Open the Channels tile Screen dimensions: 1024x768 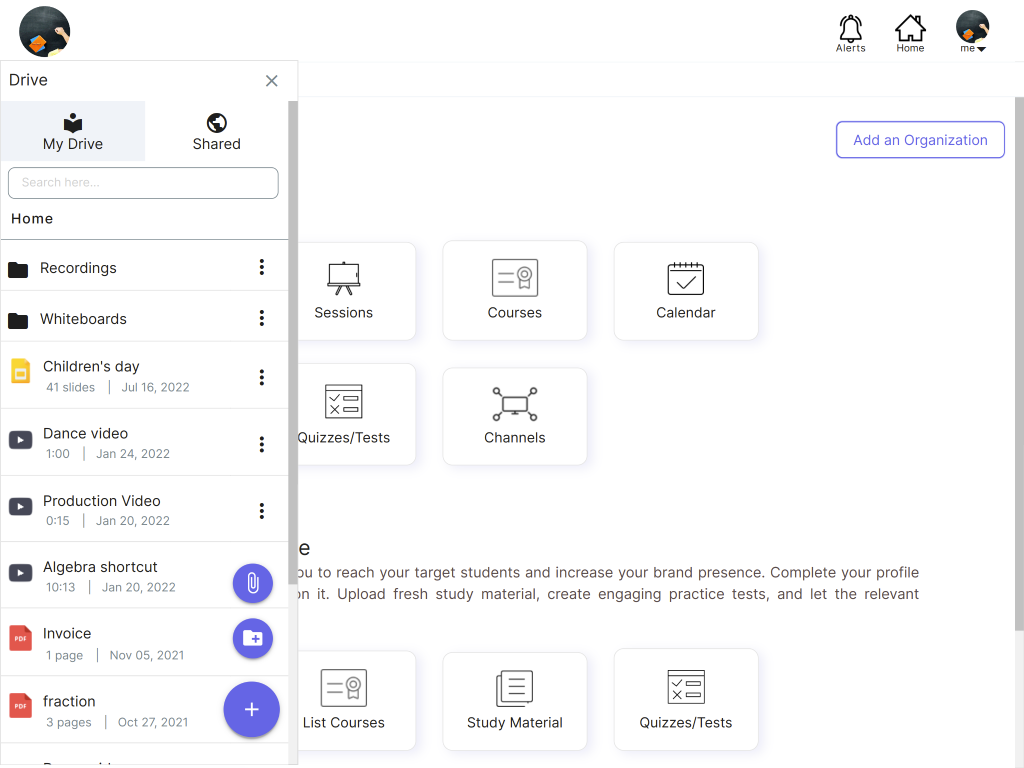pos(514,415)
